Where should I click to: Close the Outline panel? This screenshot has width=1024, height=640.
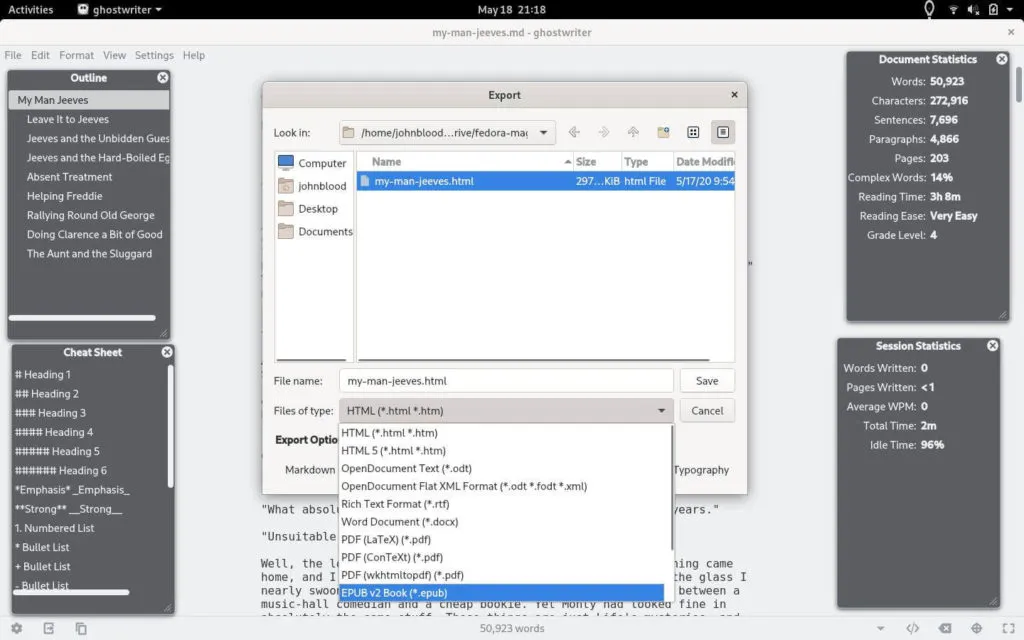click(x=163, y=78)
